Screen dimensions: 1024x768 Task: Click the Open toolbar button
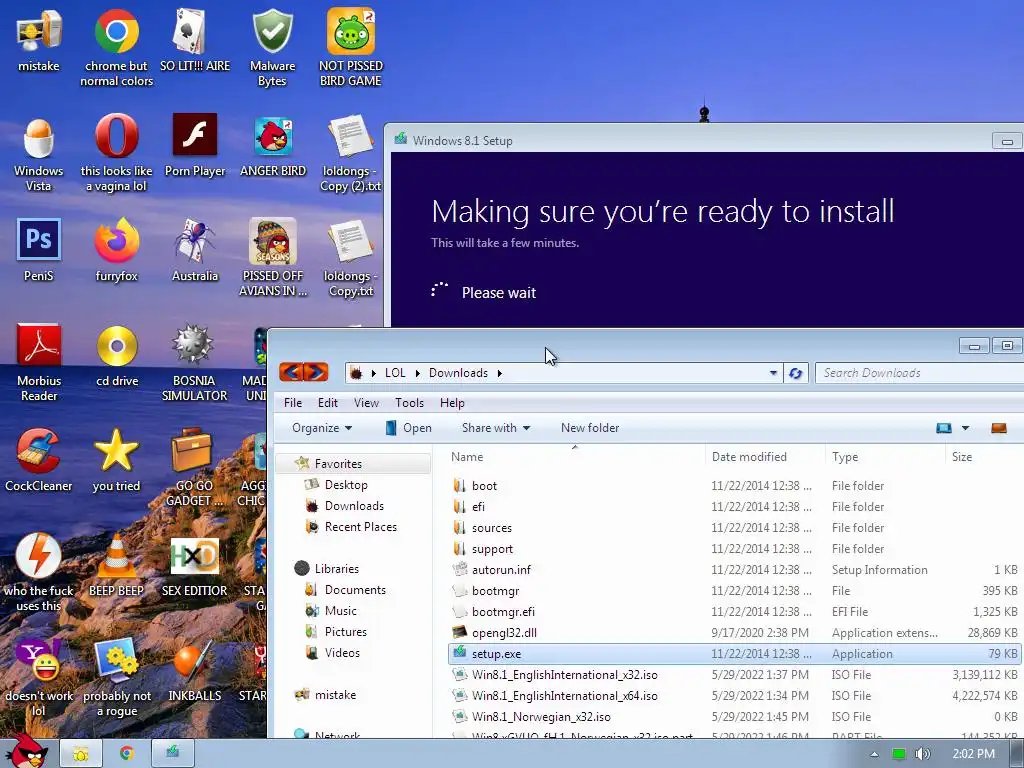(x=409, y=428)
